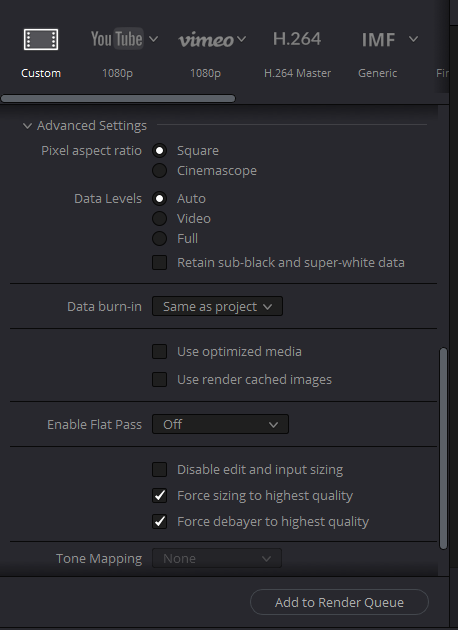Pick the IMF preset icon

tap(378, 39)
